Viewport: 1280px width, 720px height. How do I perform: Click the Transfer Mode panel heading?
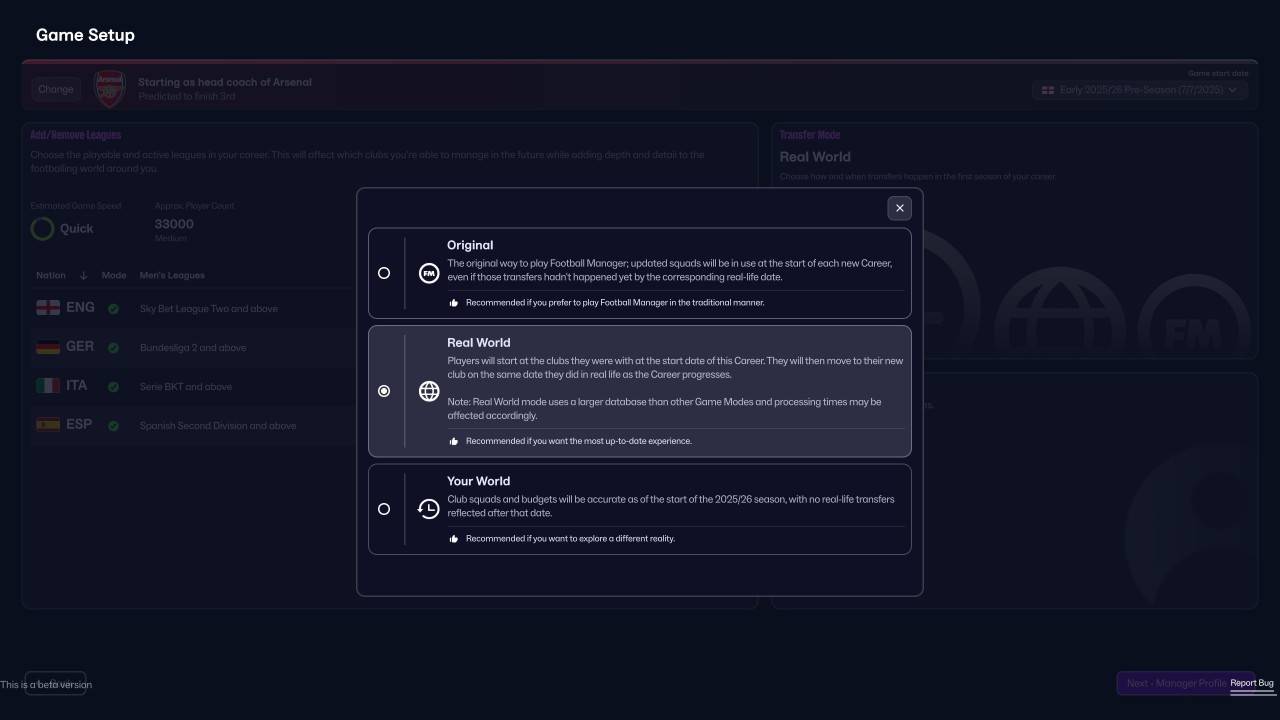pyautogui.click(x=810, y=135)
